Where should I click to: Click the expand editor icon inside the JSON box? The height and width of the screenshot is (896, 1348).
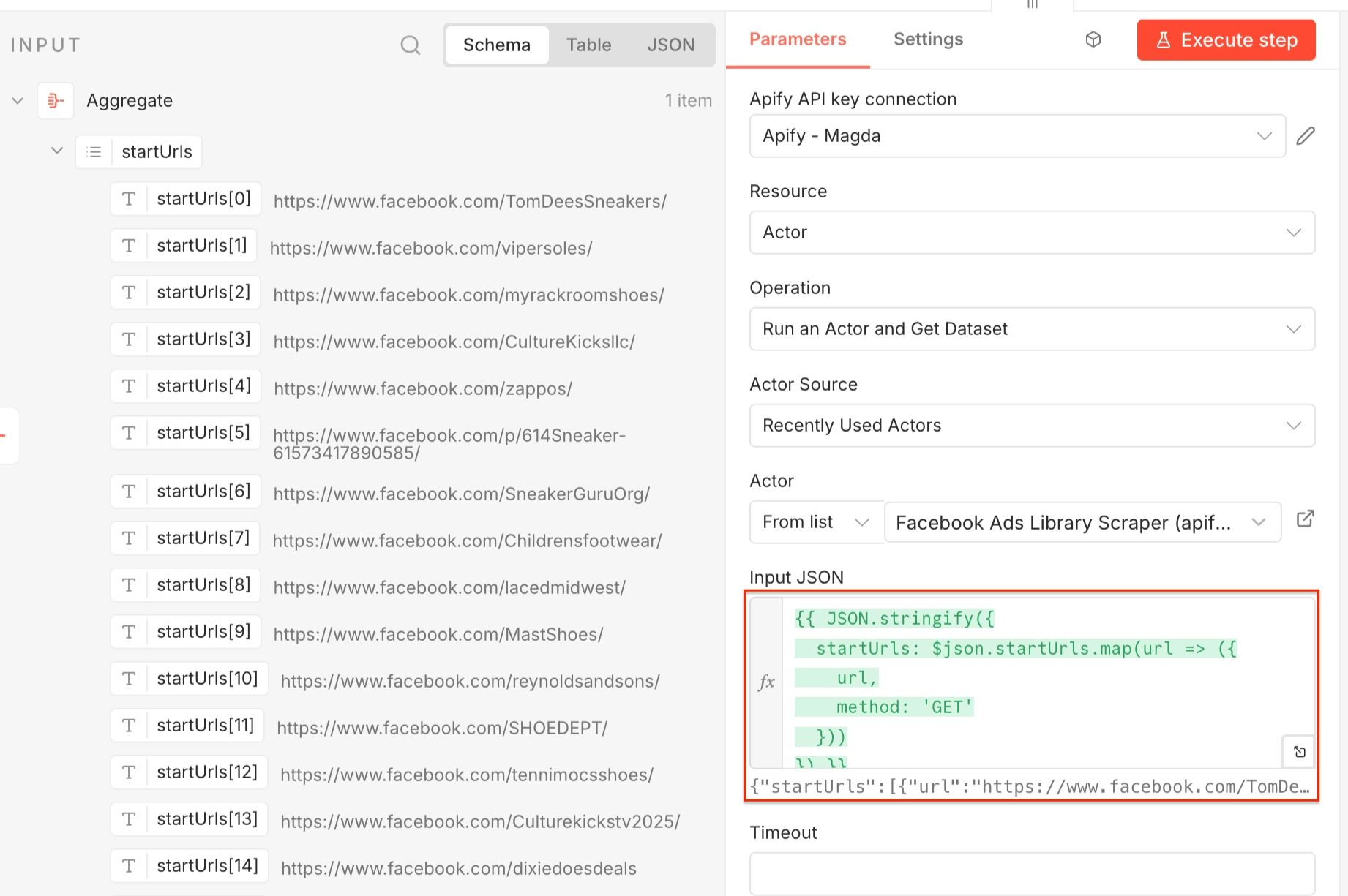coord(1299,751)
